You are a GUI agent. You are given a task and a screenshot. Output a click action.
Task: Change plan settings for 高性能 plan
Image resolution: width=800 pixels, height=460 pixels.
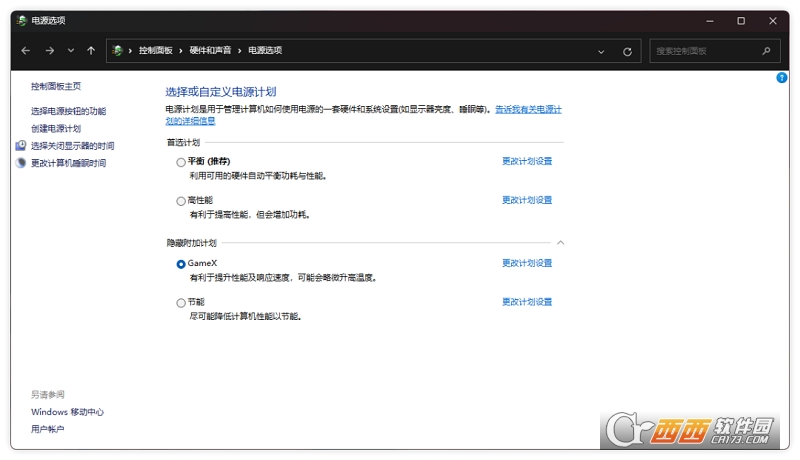click(x=527, y=200)
